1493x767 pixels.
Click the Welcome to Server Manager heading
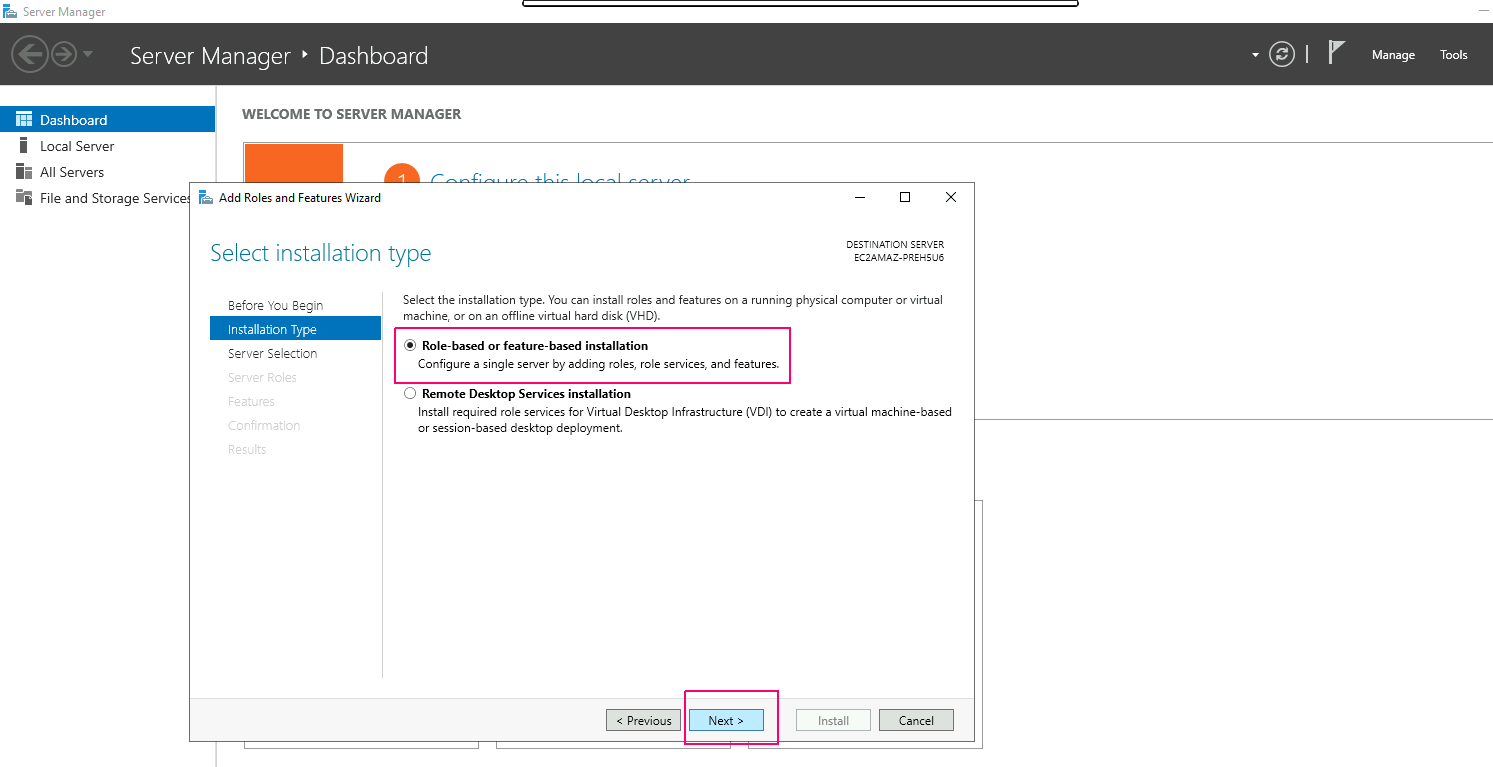point(352,114)
